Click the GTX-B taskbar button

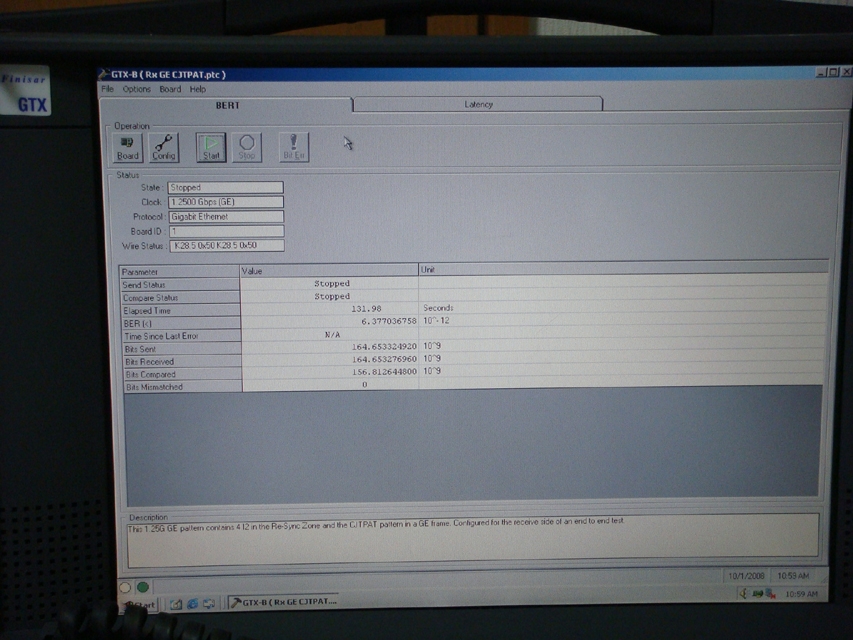click(x=283, y=602)
